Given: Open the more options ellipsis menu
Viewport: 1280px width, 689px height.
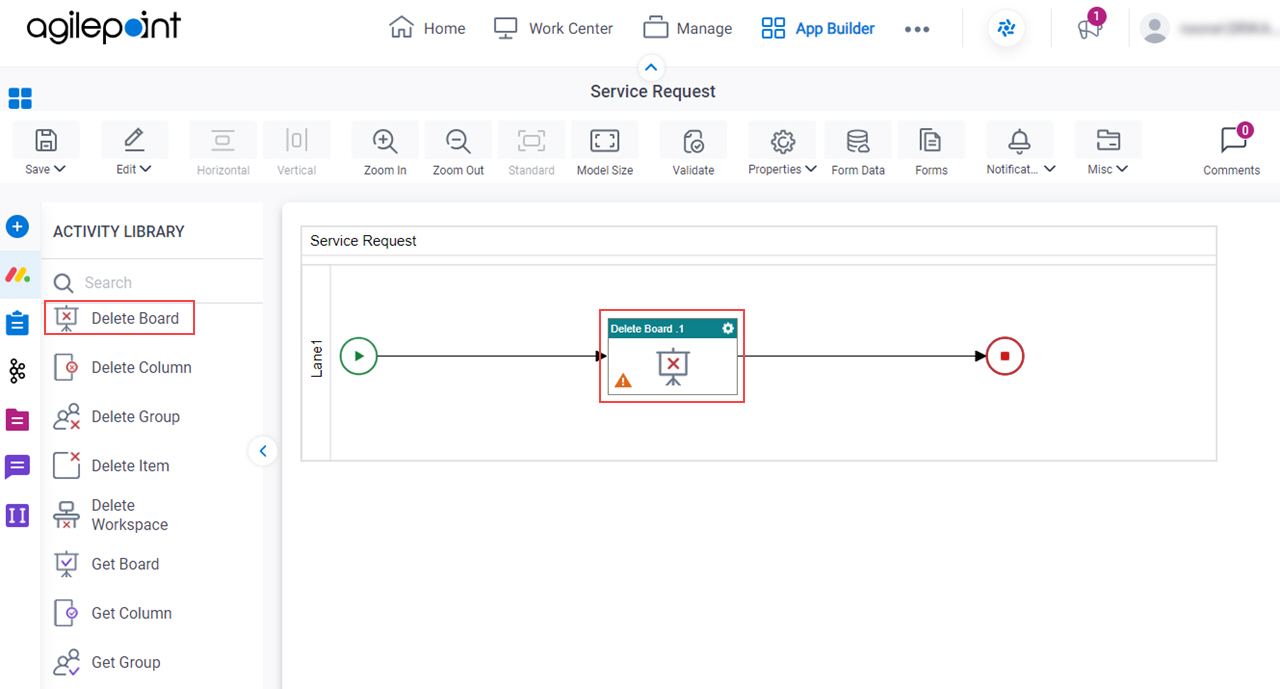Looking at the screenshot, I should (x=917, y=29).
